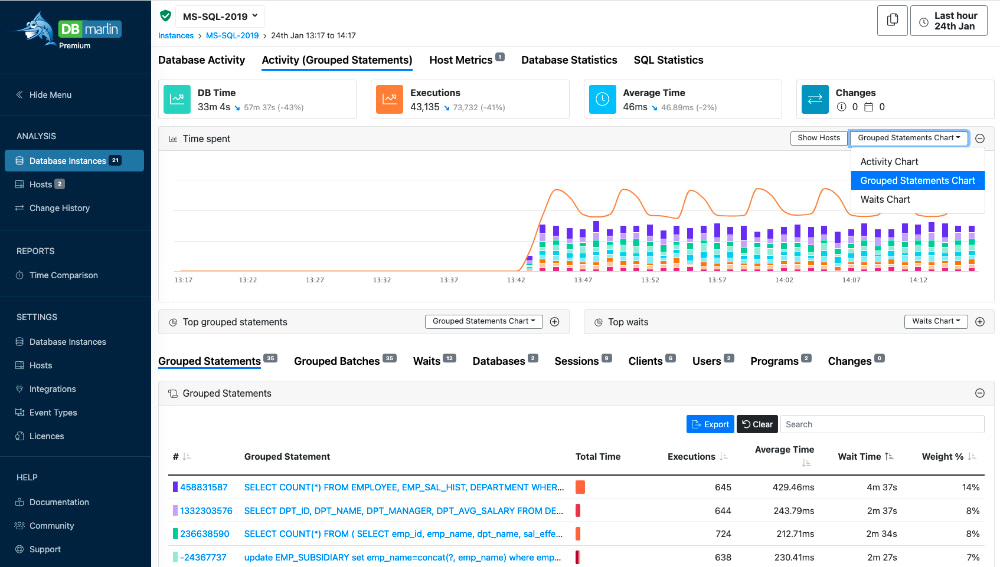Click the DBmarlin Premium logo

coord(69,30)
